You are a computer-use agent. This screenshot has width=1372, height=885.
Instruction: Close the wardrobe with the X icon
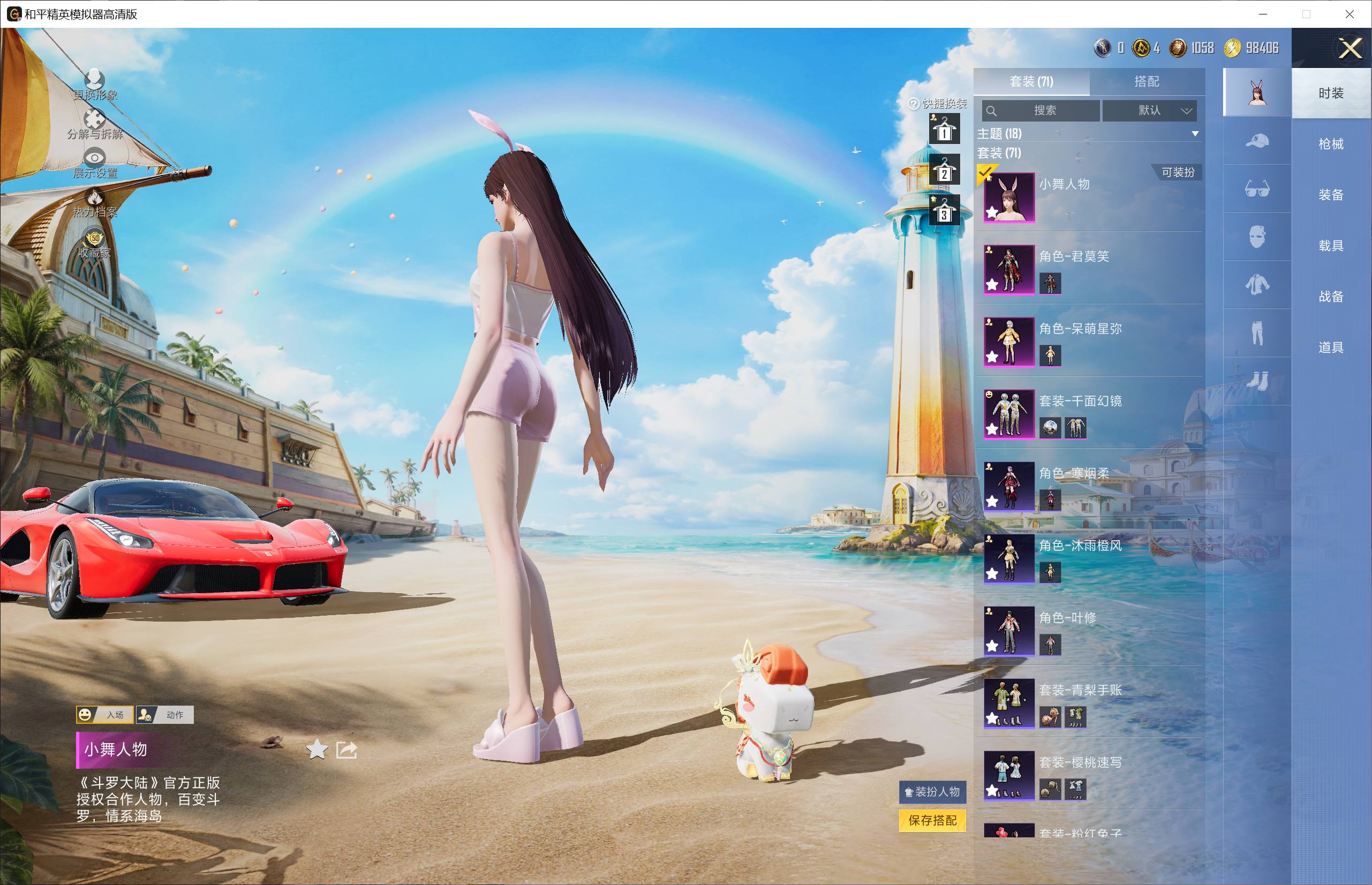(x=1350, y=48)
